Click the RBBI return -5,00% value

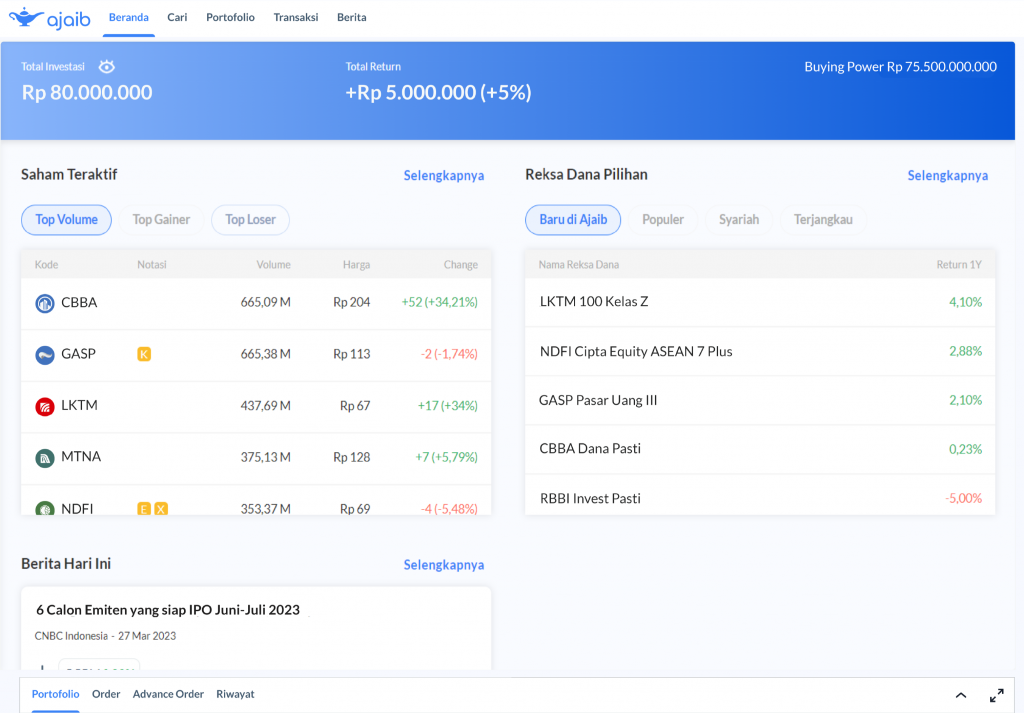(964, 498)
